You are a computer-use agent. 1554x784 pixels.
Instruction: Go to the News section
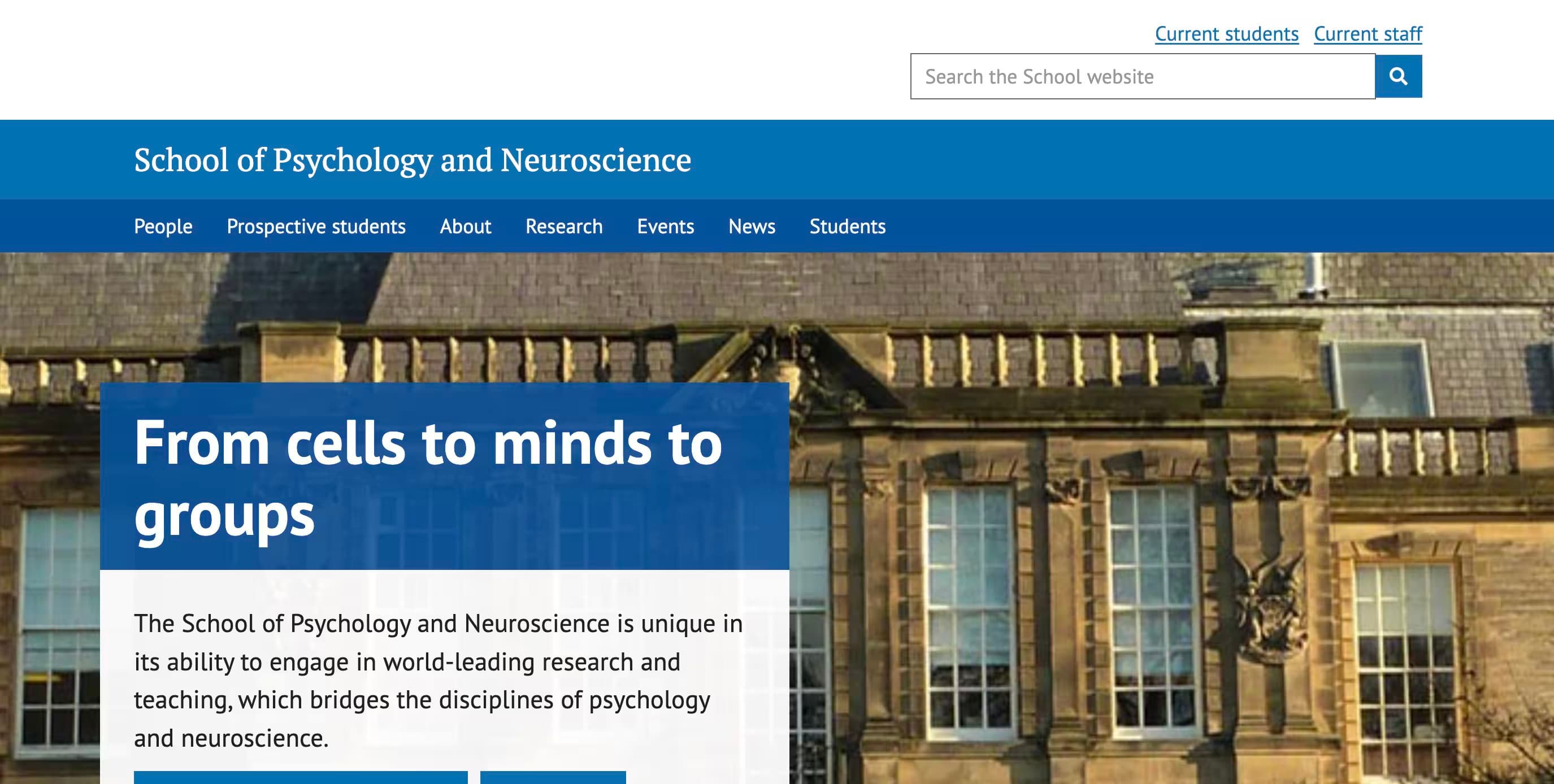(752, 226)
